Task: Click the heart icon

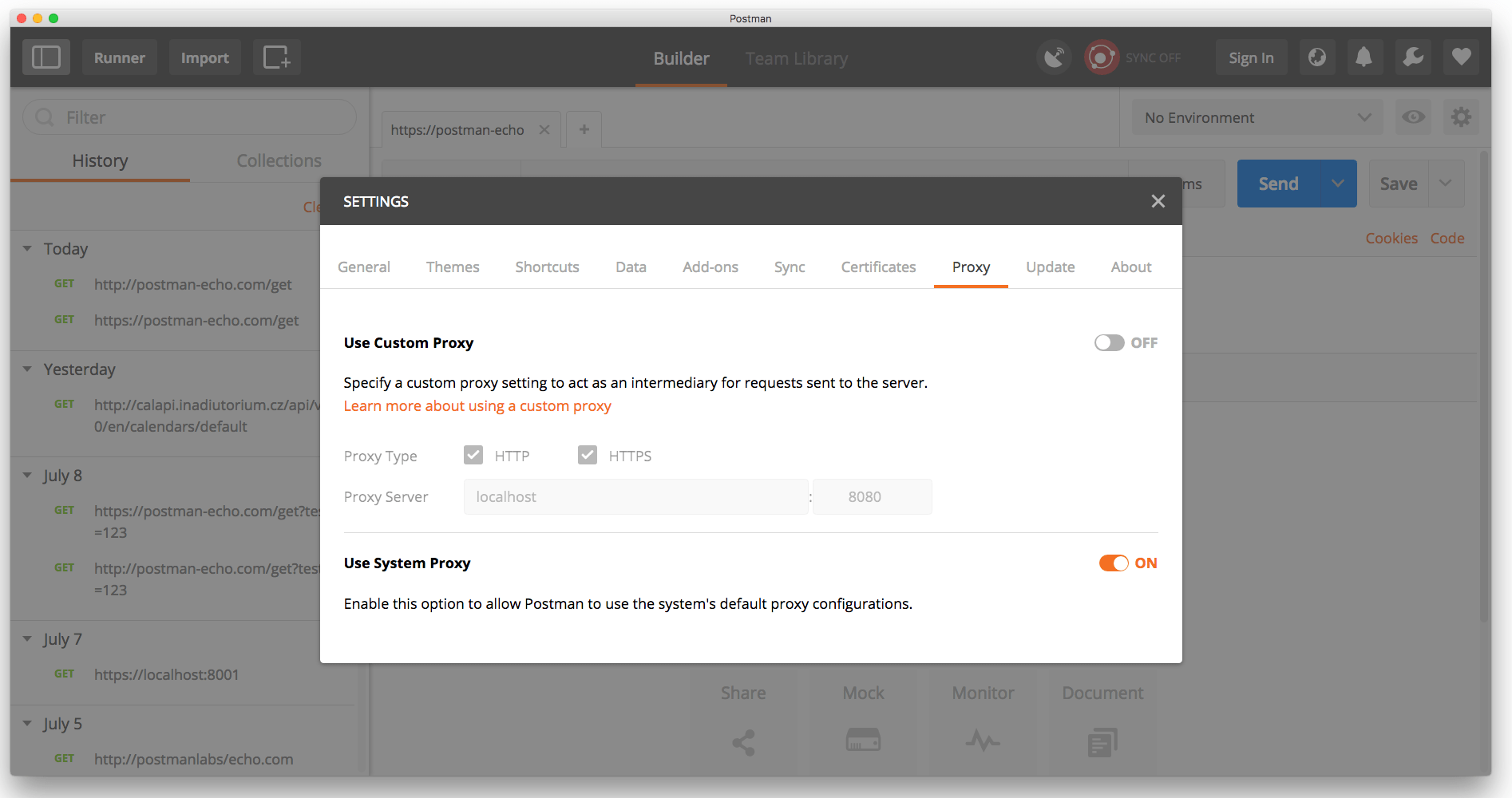Action: (1461, 57)
